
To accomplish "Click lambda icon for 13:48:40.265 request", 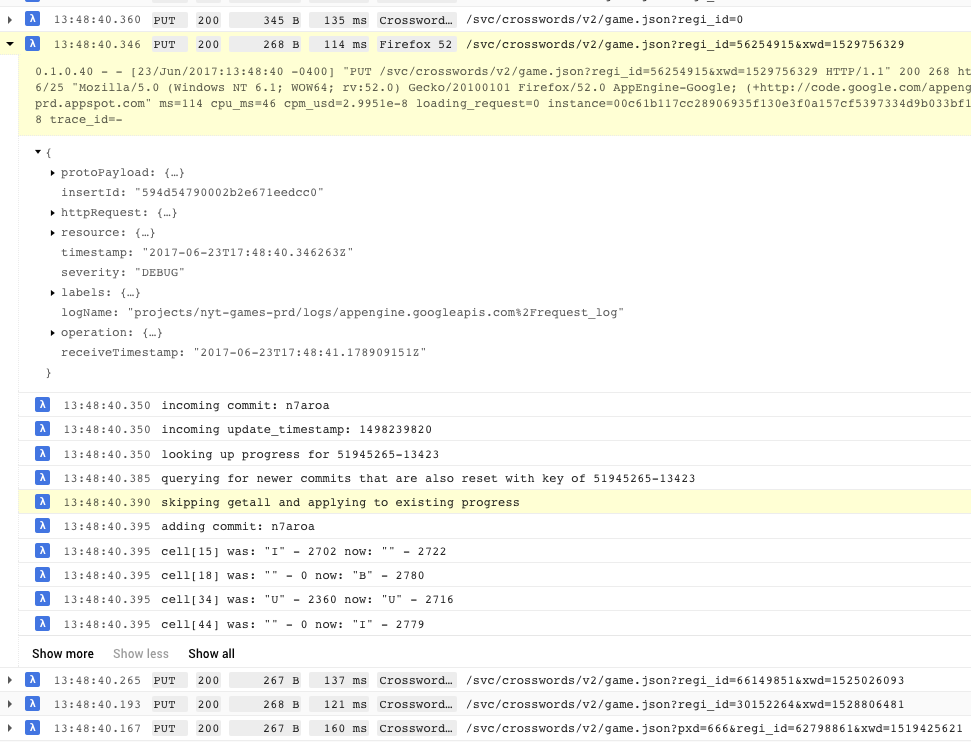I will (x=33, y=680).
